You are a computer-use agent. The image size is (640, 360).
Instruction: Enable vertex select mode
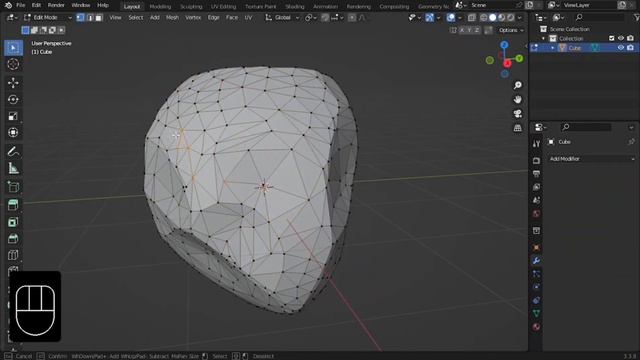(80, 18)
